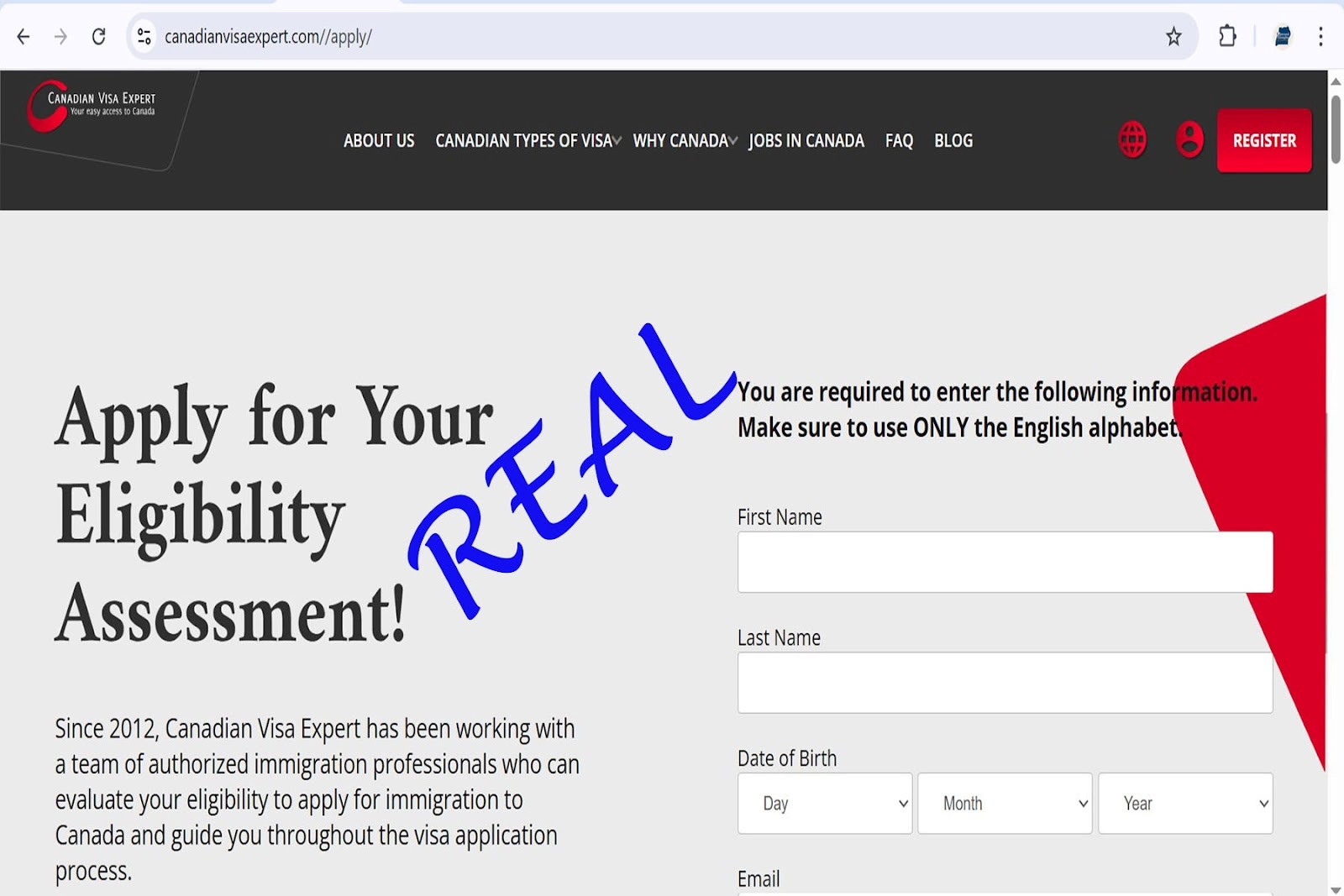Reload the page with refresh icon
This screenshot has width=1344, height=896.
click(98, 36)
